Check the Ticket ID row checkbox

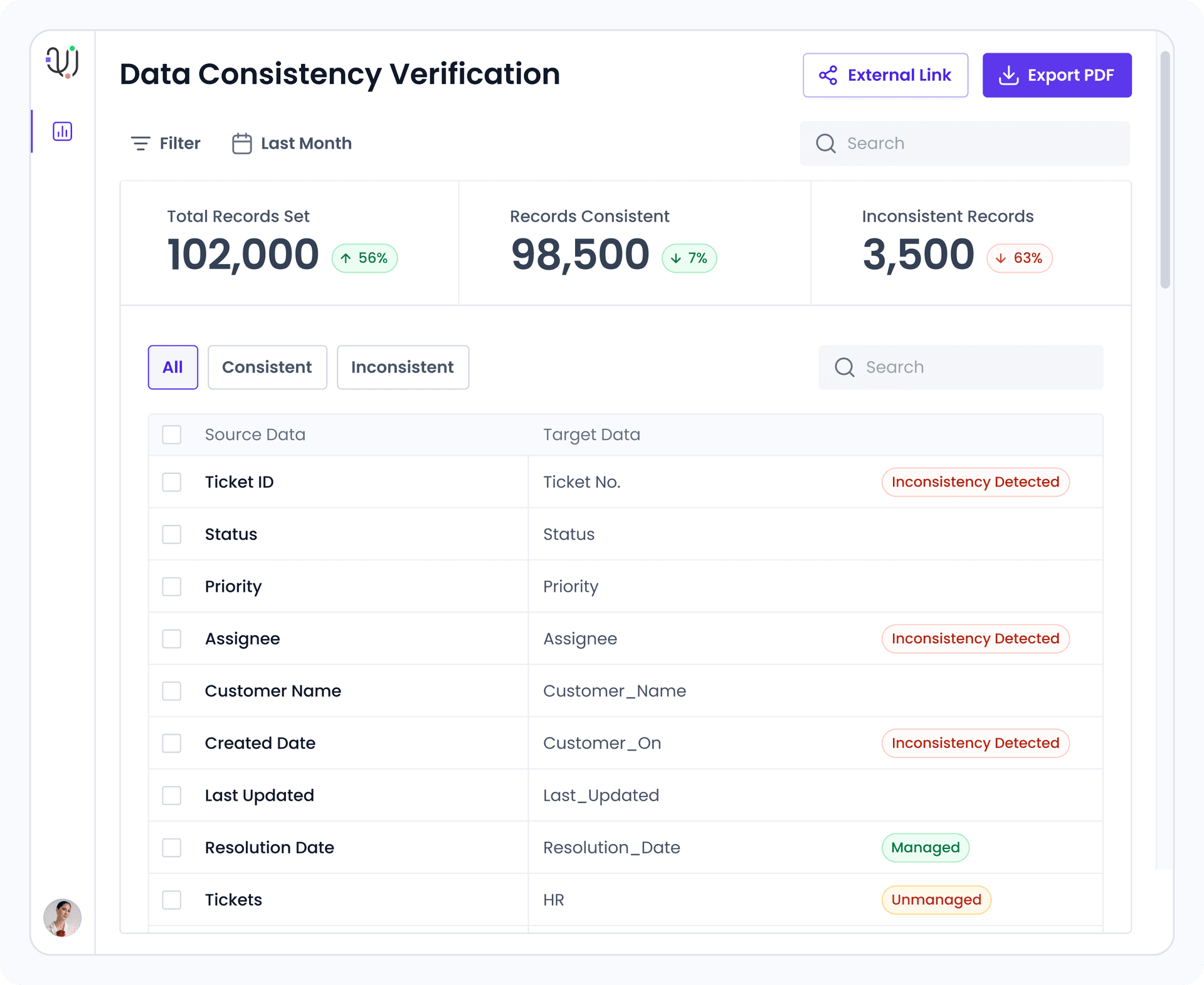171,482
